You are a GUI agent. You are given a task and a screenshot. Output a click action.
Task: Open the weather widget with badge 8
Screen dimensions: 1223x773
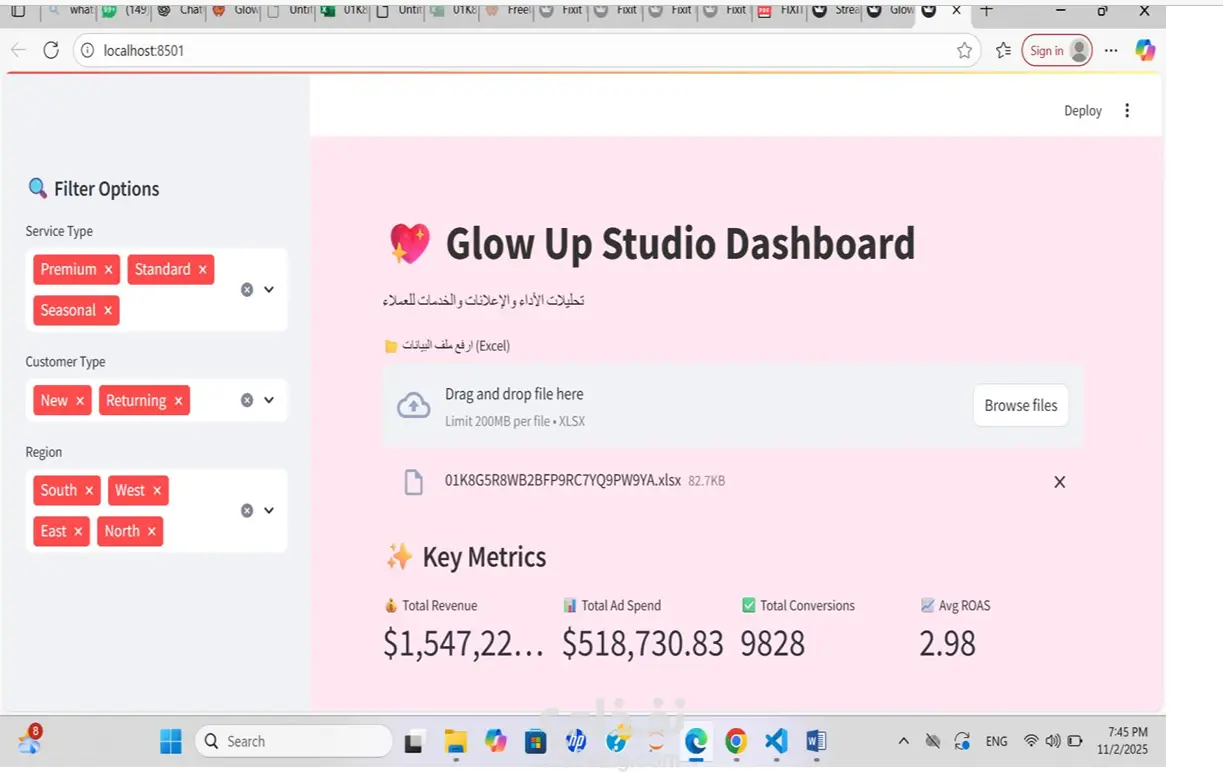[29, 740]
